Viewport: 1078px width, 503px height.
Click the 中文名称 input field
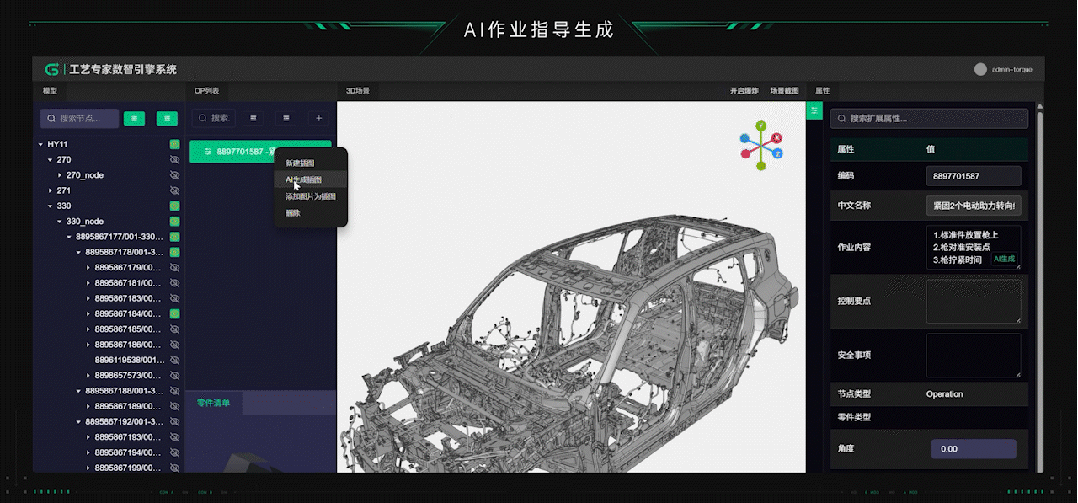point(974,205)
